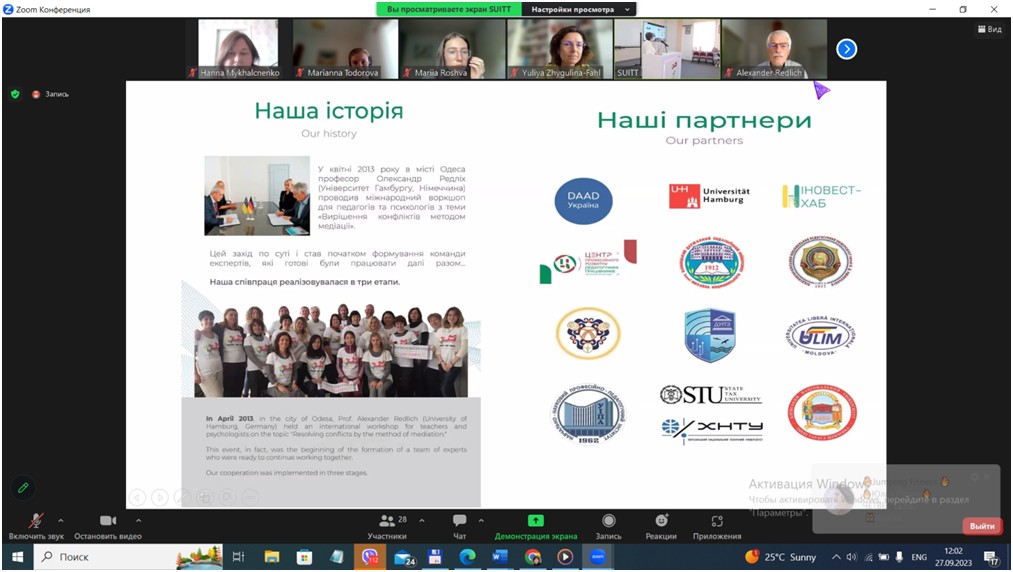Click the red Выйти leave button
Image resolution: width=1013 pixels, height=572 pixels.
point(981,526)
